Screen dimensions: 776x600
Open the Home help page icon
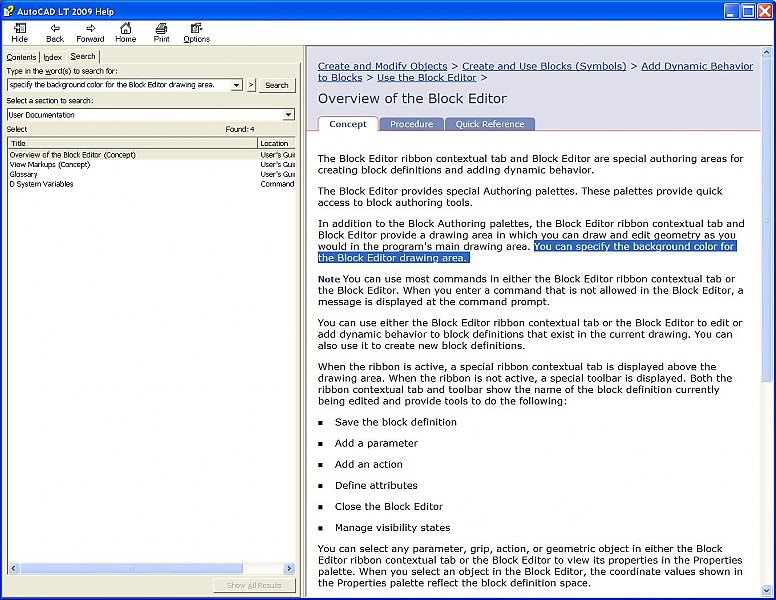point(126,33)
